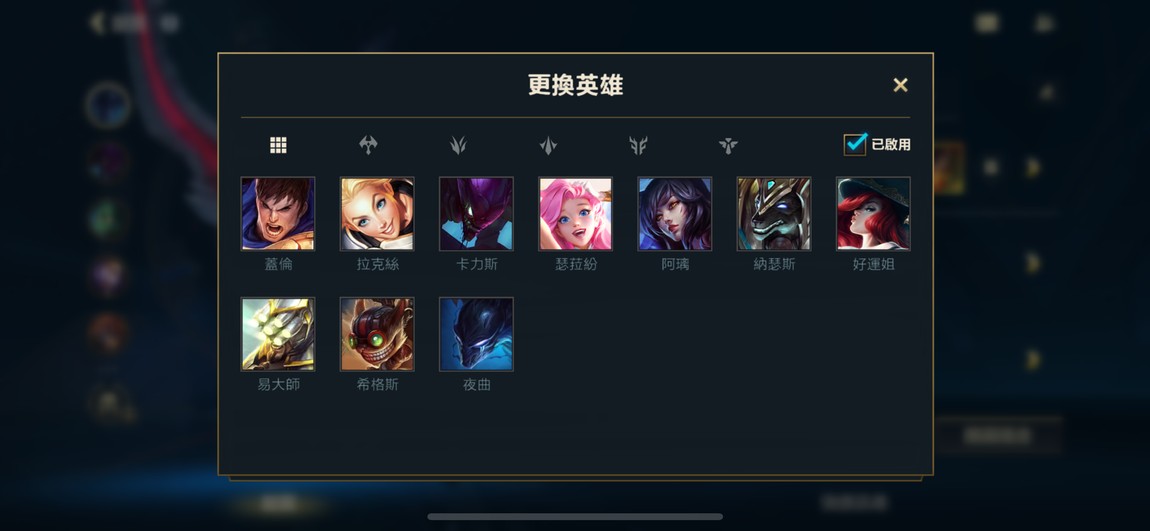
Task: Pick 納瑟斯 champion portrait
Action: coord(774,213)
